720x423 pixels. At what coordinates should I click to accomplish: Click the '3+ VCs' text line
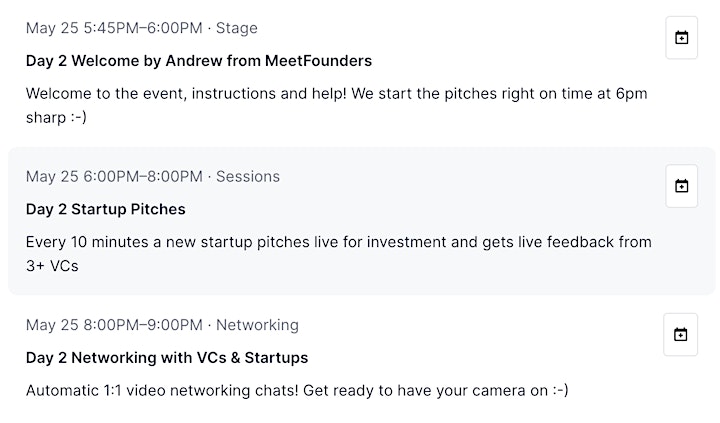point(52,266)
